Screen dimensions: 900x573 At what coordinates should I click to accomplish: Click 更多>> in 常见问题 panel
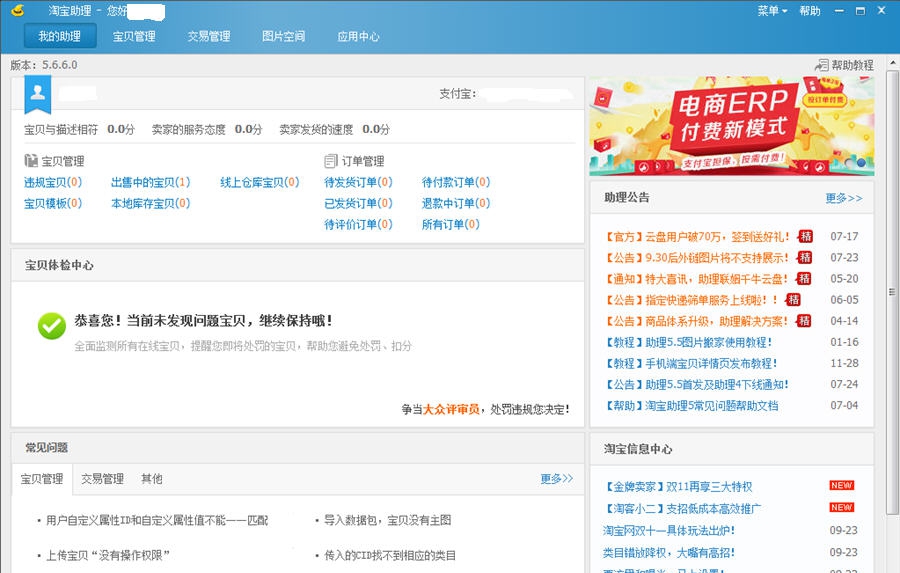point(557,478)
